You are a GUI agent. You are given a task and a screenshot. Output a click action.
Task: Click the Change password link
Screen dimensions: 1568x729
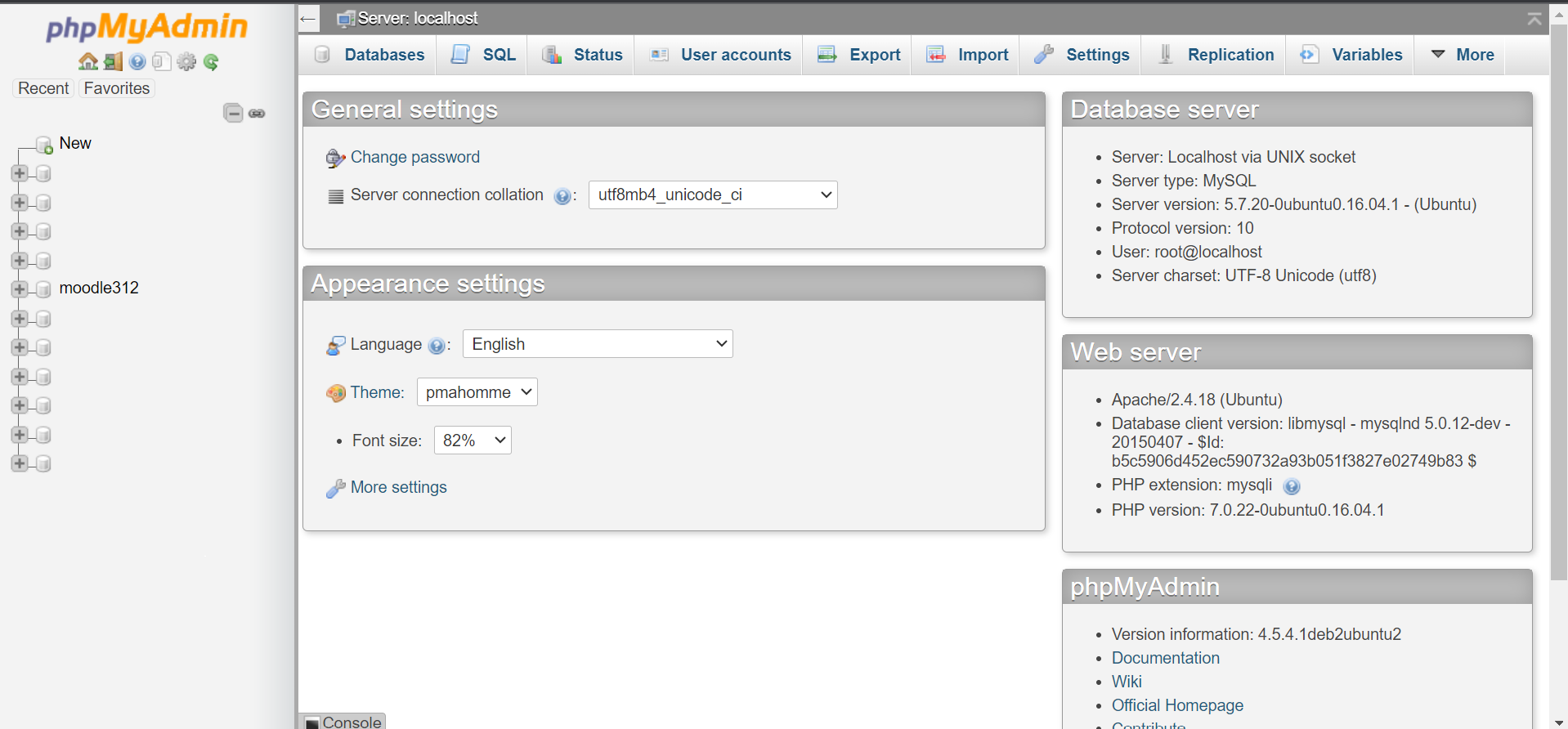[x=414, y=157]
